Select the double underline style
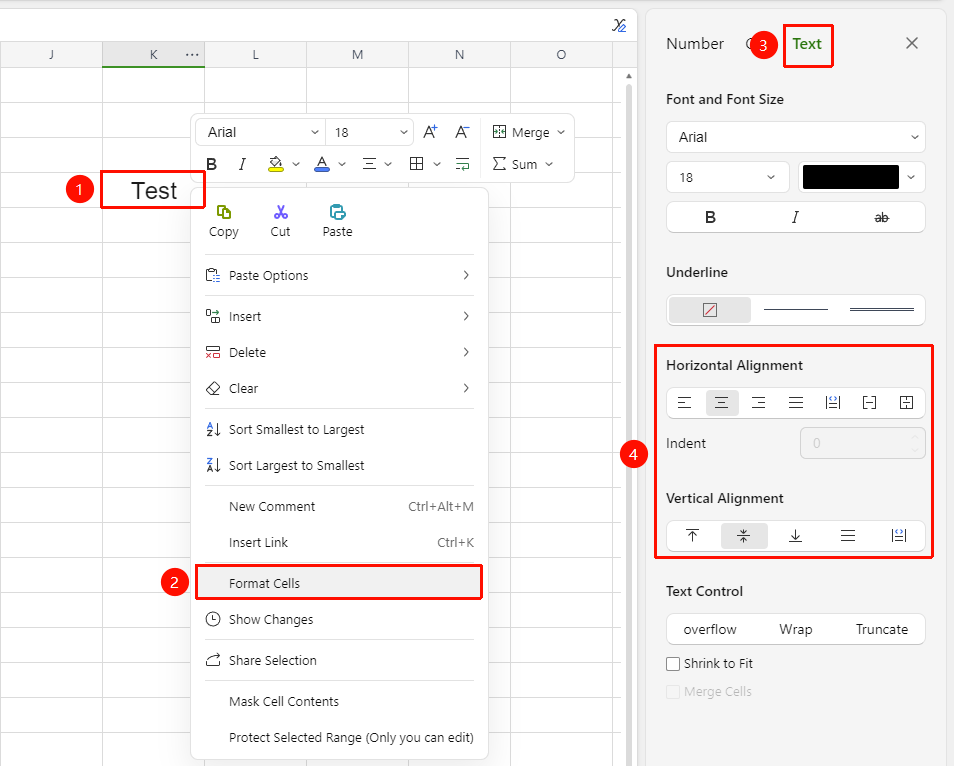954x766 pixels. tap(882, 310)
